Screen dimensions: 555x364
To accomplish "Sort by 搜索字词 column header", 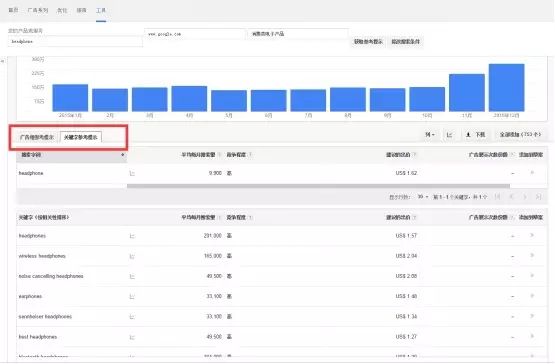I will (71, 155).
